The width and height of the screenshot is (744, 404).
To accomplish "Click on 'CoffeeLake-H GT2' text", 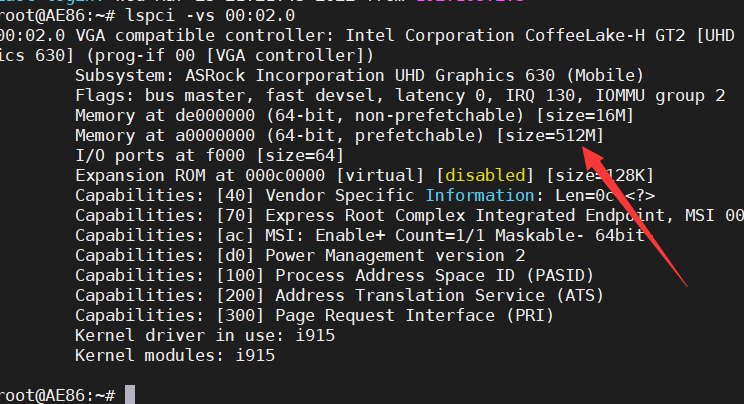I will [x=604, y=36].
